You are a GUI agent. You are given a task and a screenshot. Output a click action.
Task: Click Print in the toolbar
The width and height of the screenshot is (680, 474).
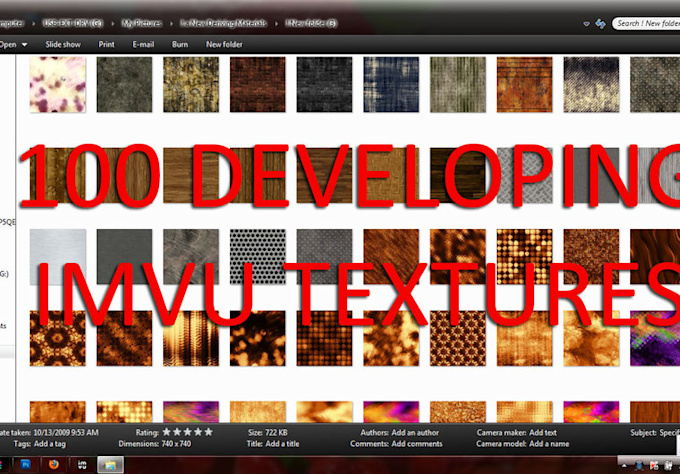click(106, 44)
